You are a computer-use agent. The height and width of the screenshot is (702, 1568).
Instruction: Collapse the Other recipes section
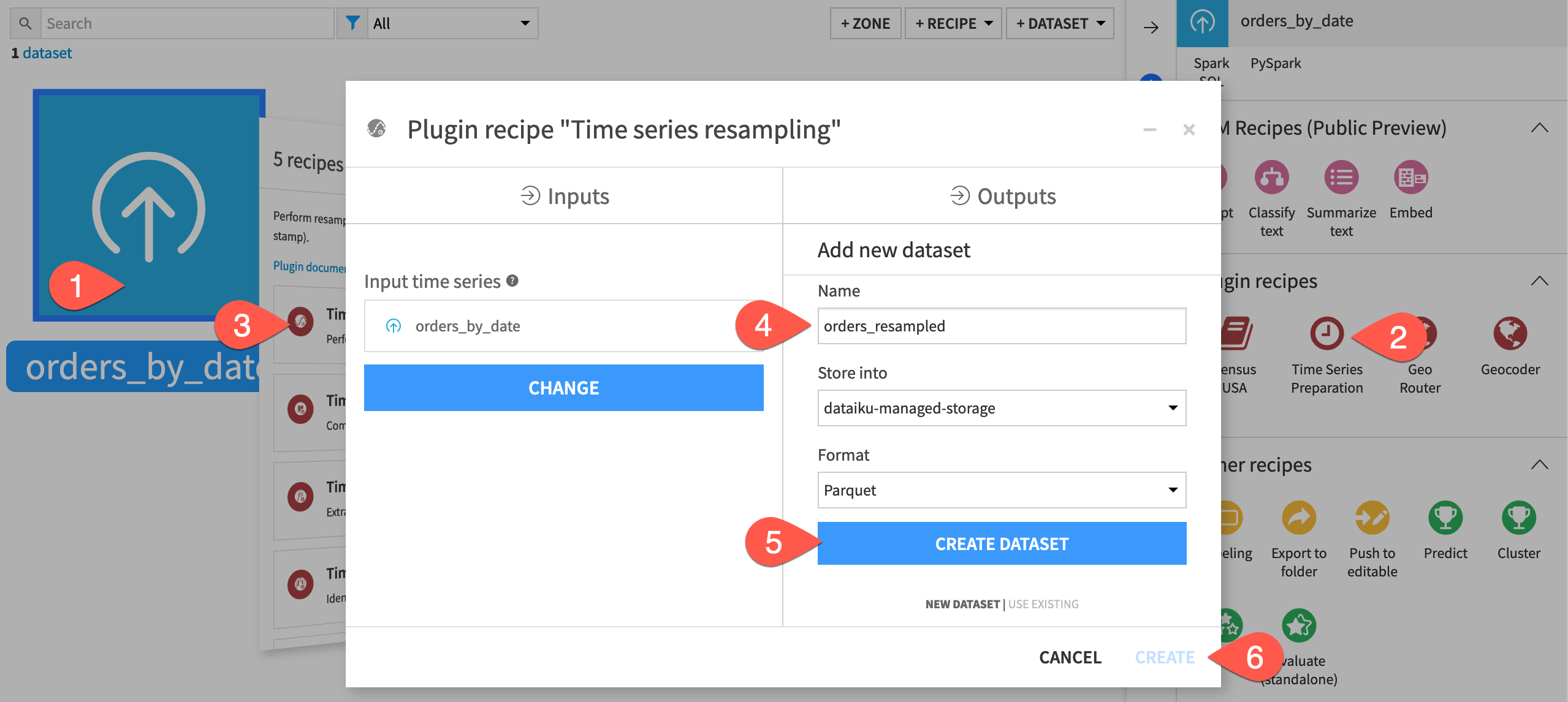[1539, 465]
